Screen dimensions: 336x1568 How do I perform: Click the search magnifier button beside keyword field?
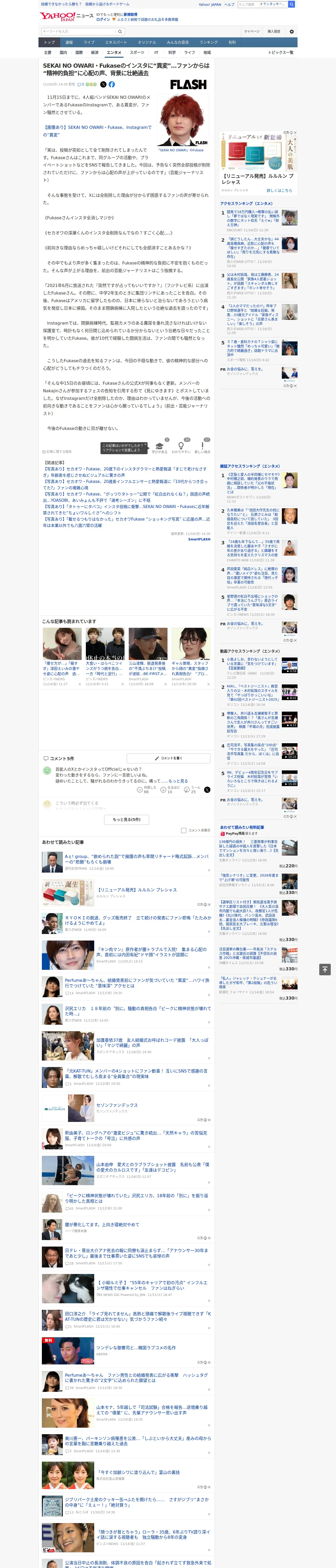pos(120,32)
